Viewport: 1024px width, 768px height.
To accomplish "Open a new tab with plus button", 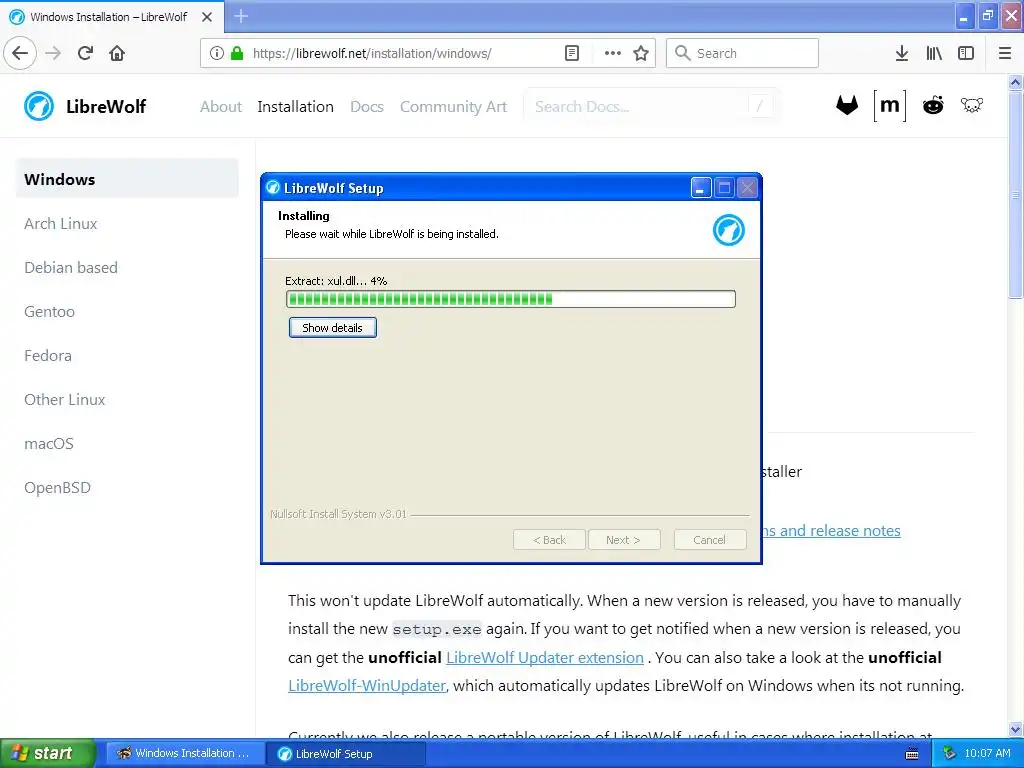I will 241,16.
